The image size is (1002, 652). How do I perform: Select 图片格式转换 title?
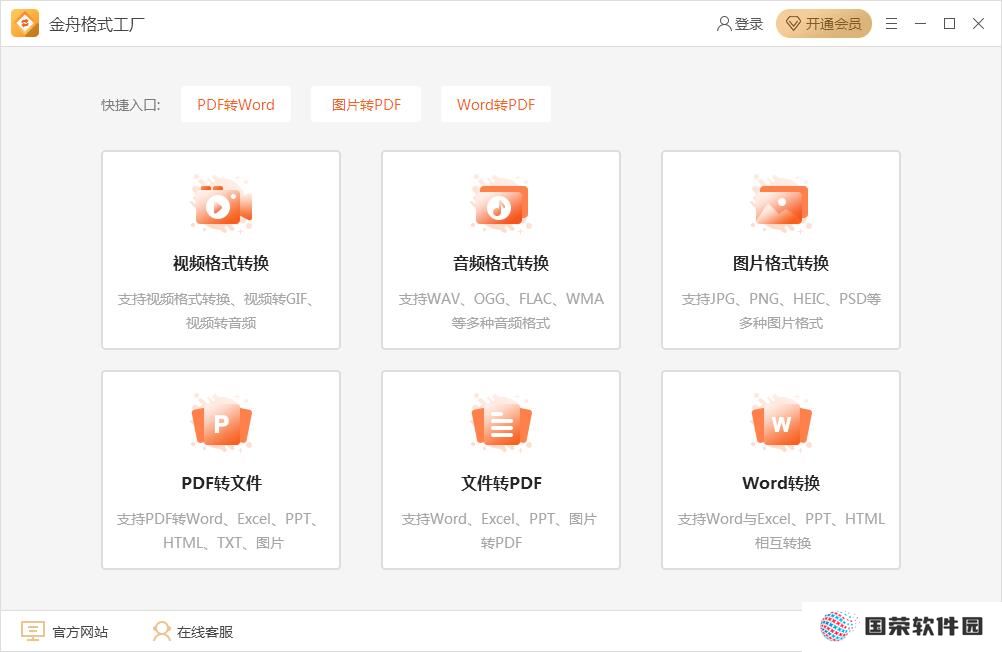point(781,263)
